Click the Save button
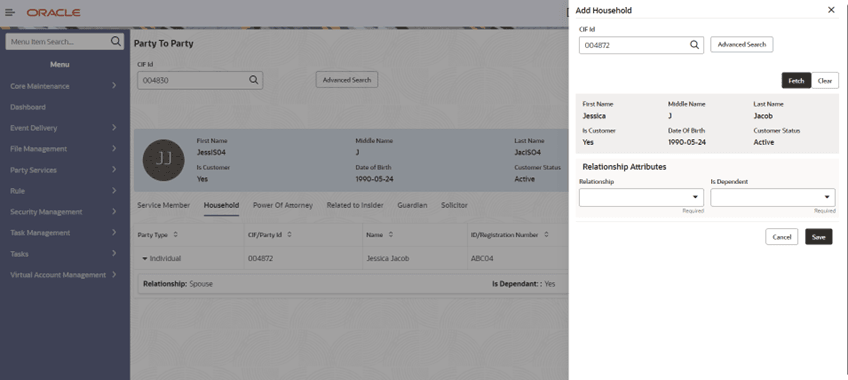This screenshot has width=848, height=380. tap(818, 237)
